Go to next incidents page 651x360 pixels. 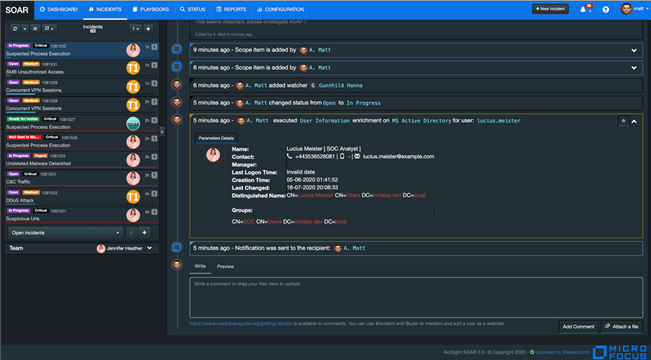pyautogui.click(x=148, y=29)
